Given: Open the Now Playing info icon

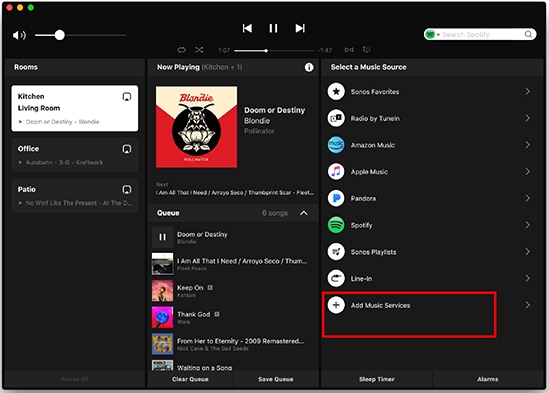Looking at the screenshot, I should point(309,67).
